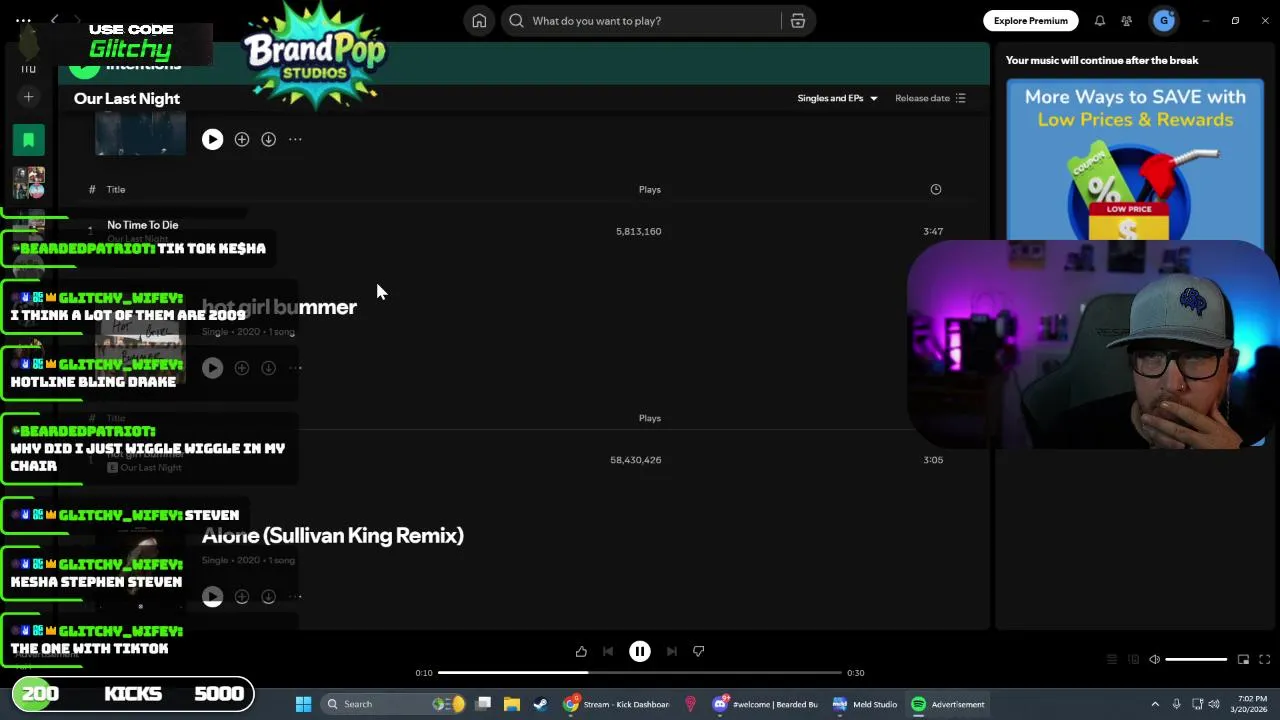Click the next track button
This screenshot has width=1280, height=720.
click(x=672, y=651)
